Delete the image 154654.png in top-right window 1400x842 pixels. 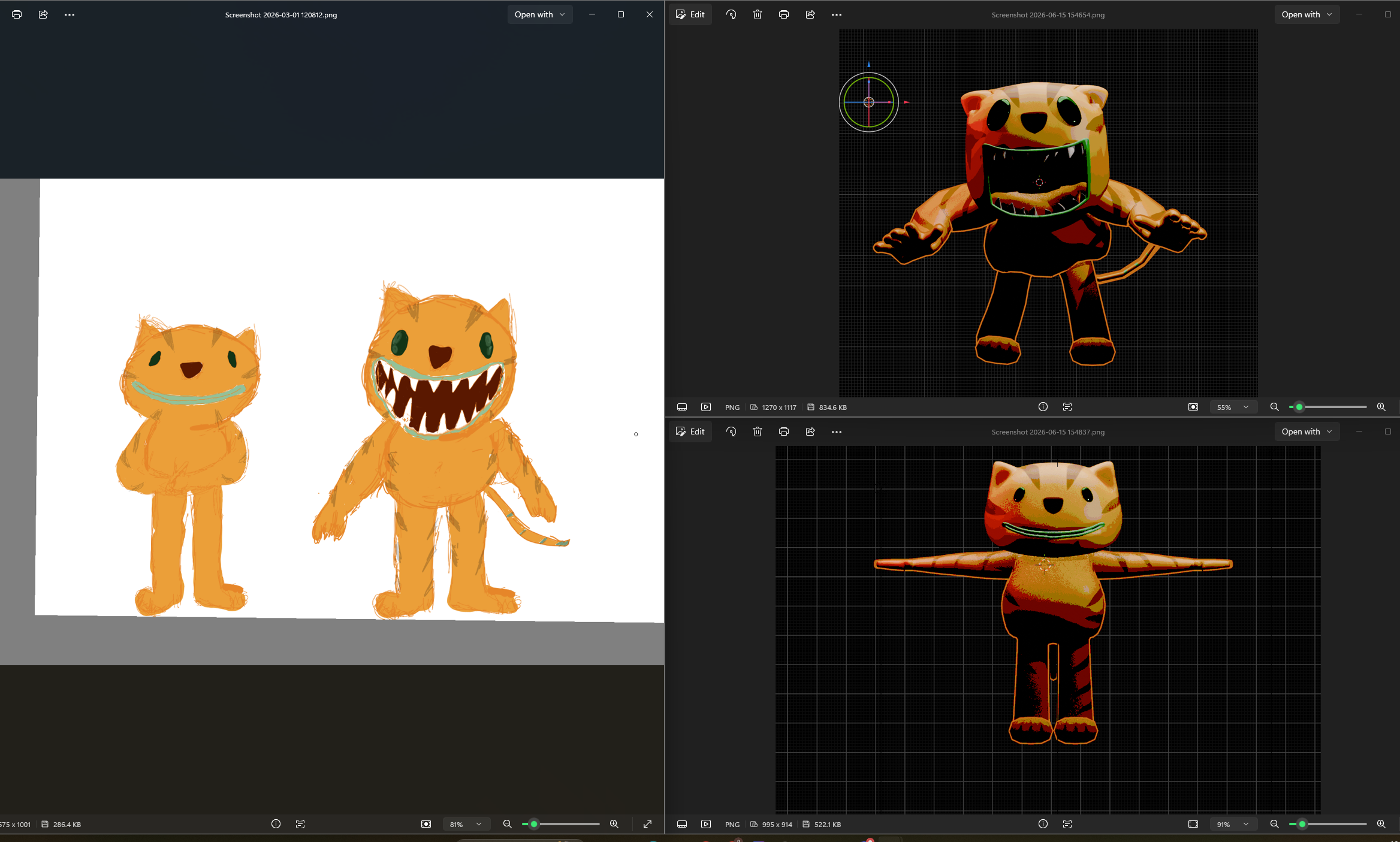pyautogui.click(x=758, y=14)
